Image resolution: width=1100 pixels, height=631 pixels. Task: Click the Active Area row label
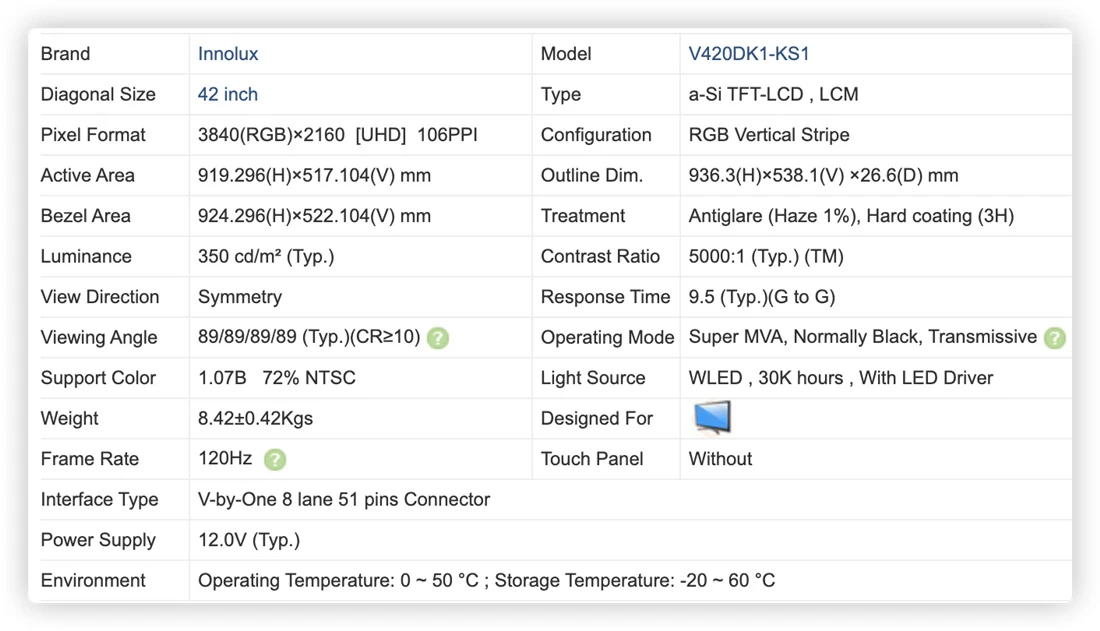click(x=88, y=175)
